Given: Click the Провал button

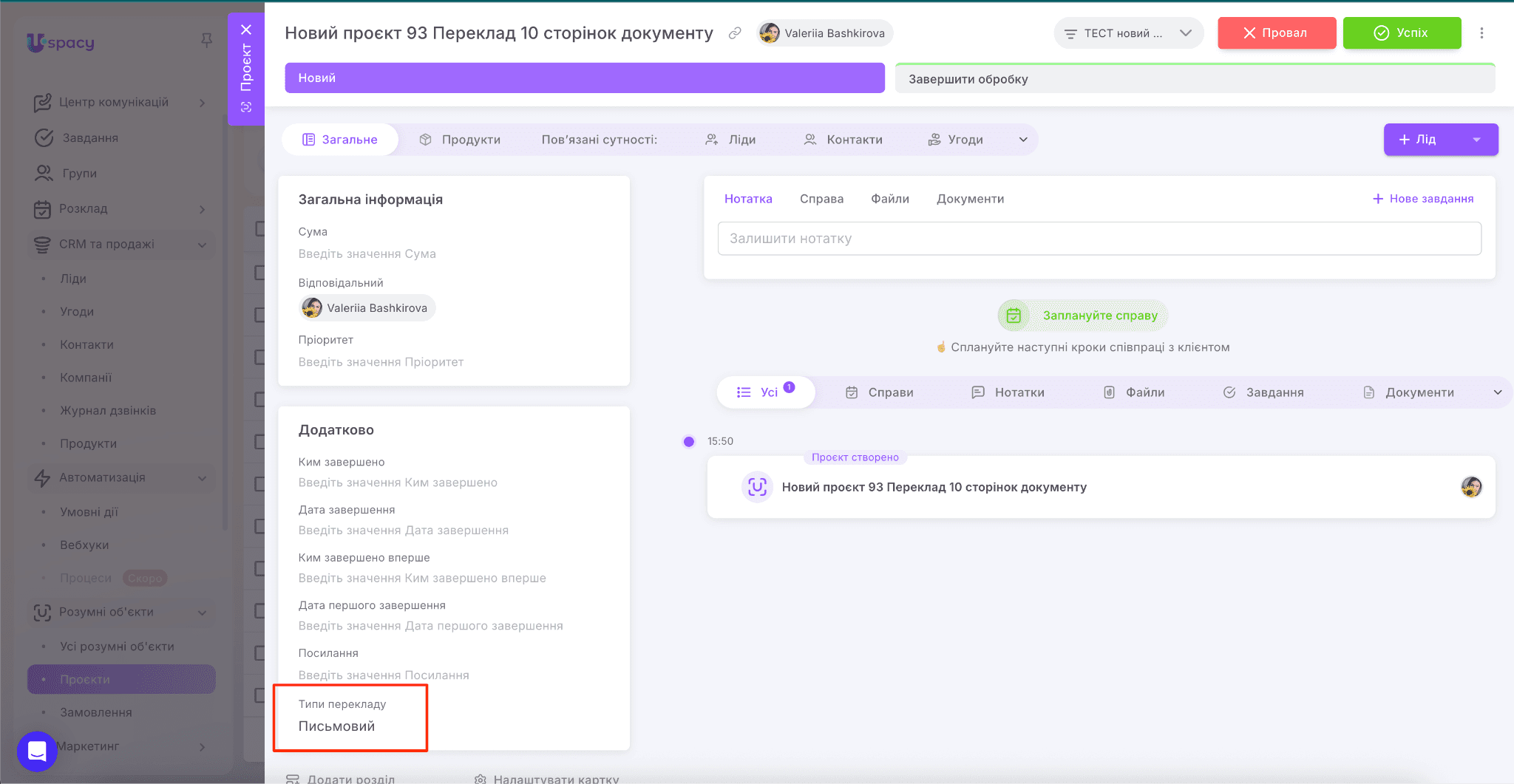Looking at the screenshot, I should (1276, 33).
